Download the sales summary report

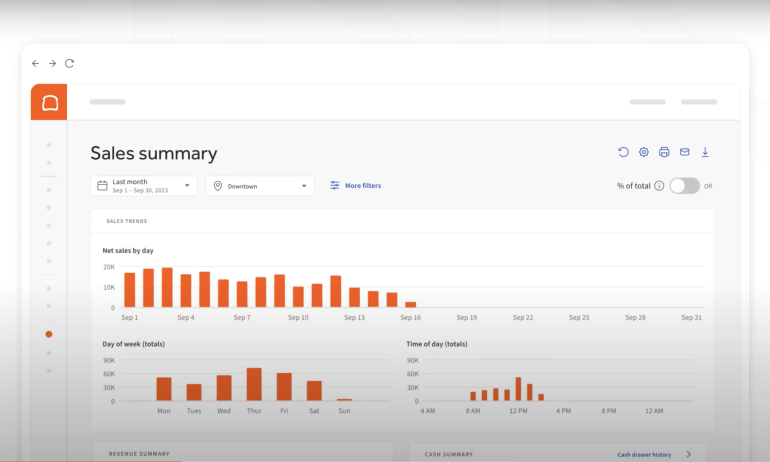click(705, 152)
